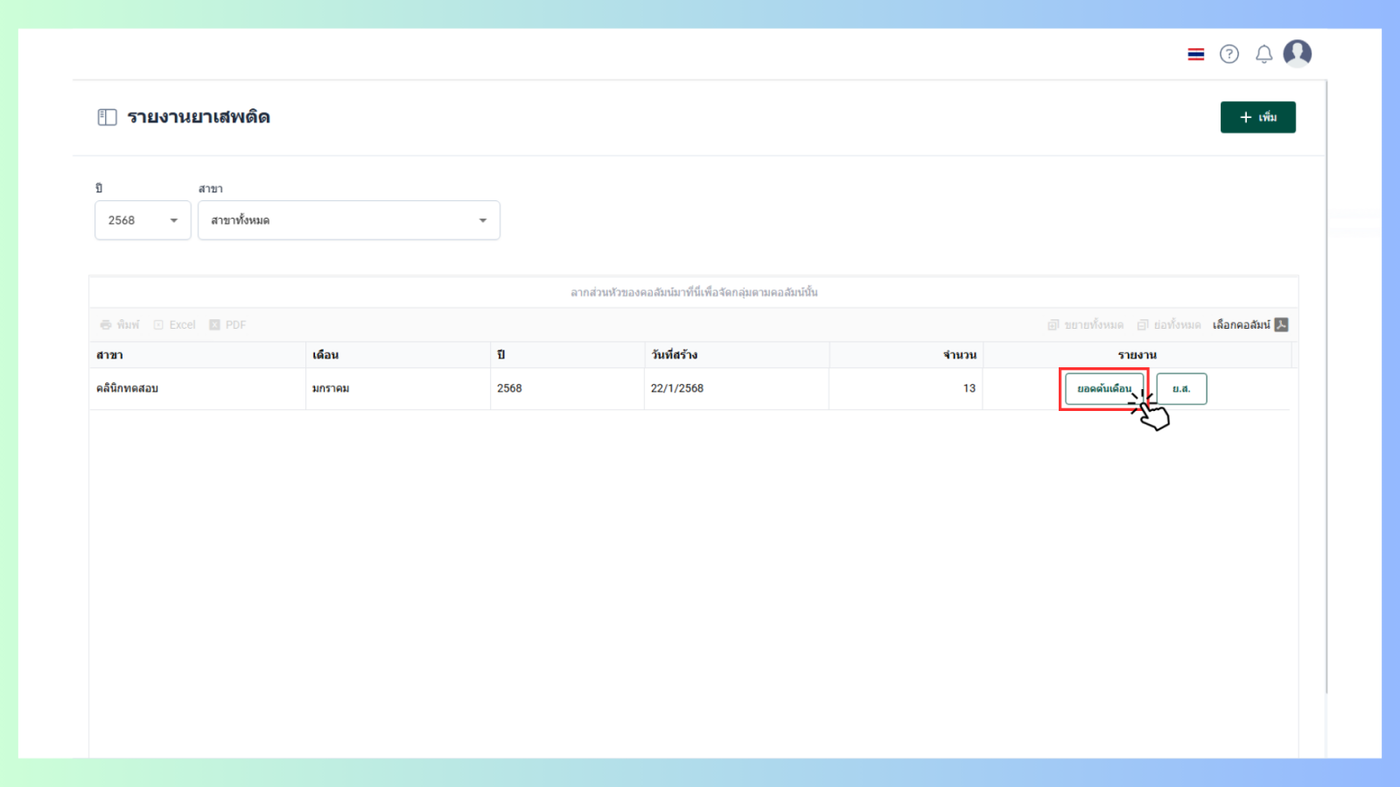Click the PDF icon beside เลือกคอลัมน์
The height and width of the screenshot is (787, 1400).
click(x=1281, y=325)
